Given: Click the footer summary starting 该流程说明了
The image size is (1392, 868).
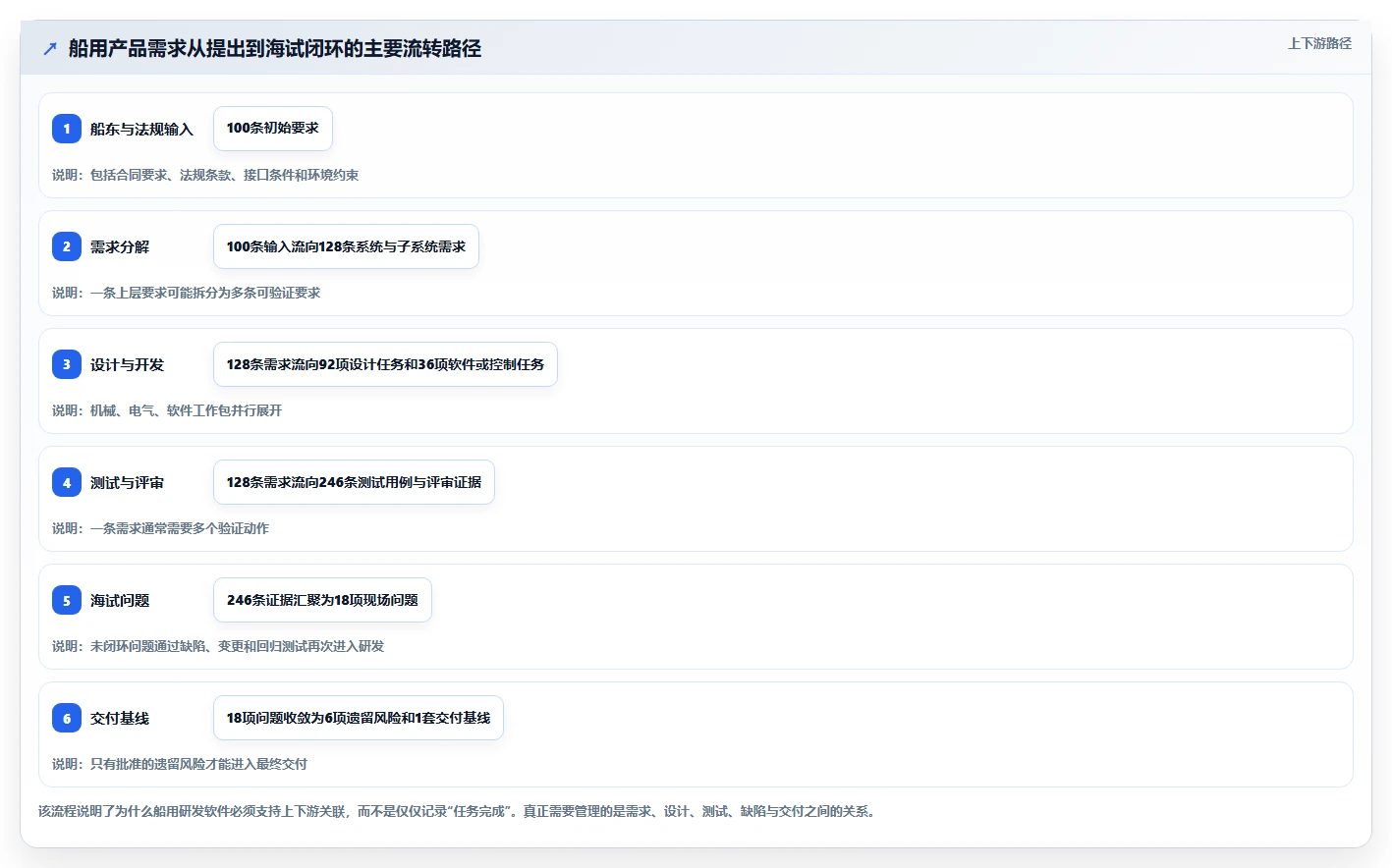Looking at the screenshot, I should coord(459,811).
